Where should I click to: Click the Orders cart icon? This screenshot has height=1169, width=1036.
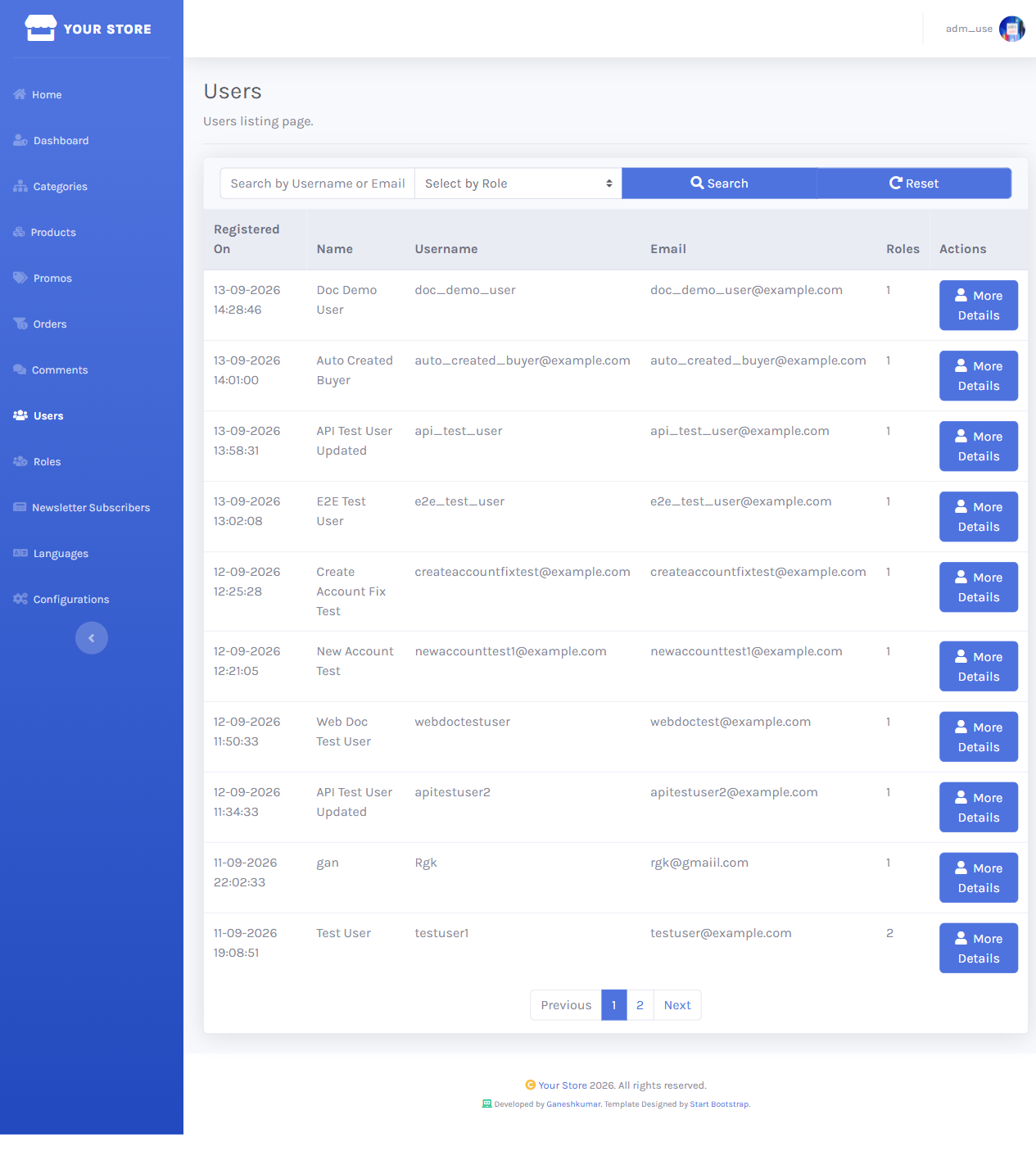20,324
